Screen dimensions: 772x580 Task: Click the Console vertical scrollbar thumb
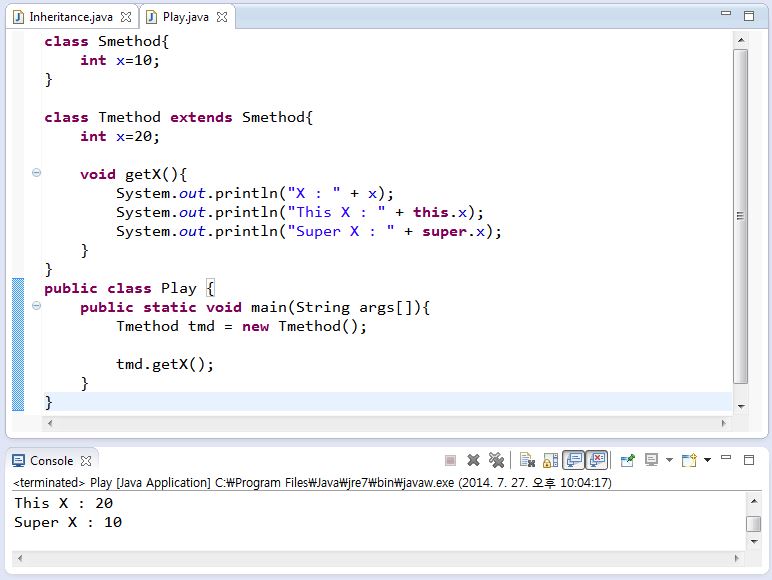754,523
